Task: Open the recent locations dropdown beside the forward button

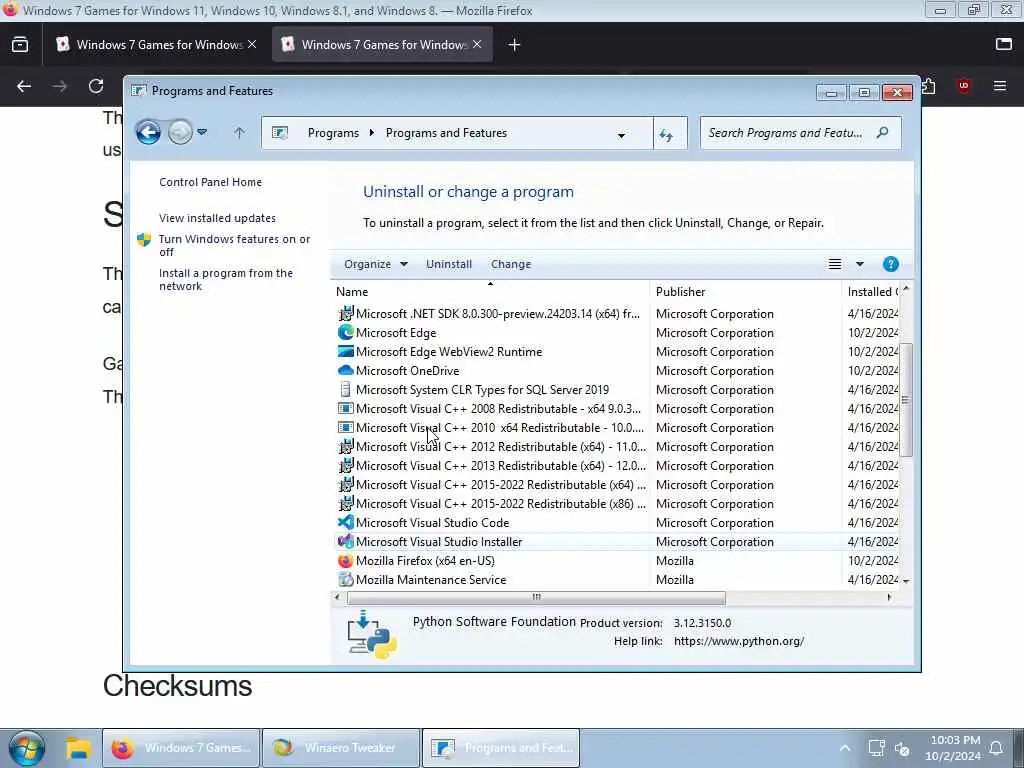Action: 202,133
